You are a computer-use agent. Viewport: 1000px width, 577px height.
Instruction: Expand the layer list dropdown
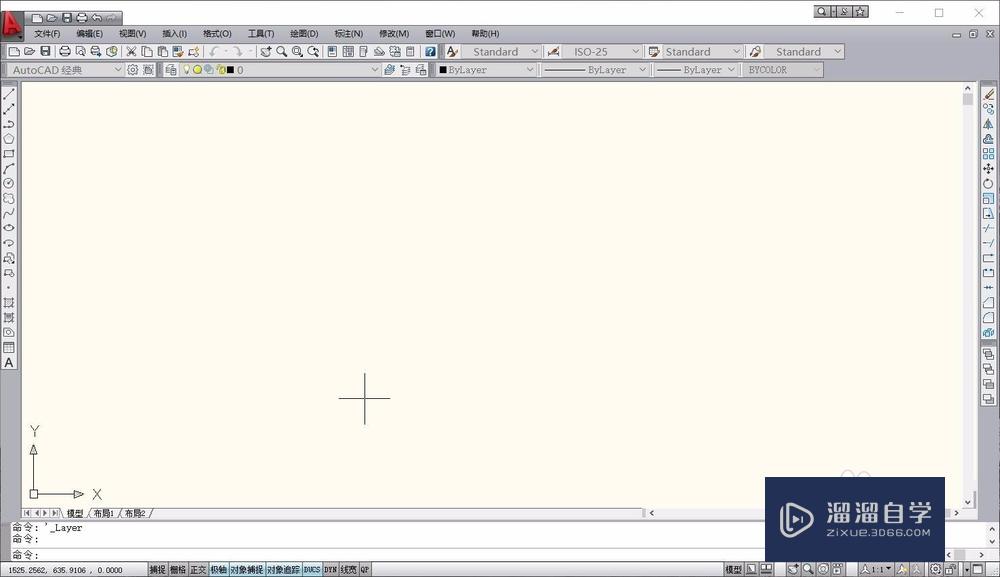click(375, 69)
